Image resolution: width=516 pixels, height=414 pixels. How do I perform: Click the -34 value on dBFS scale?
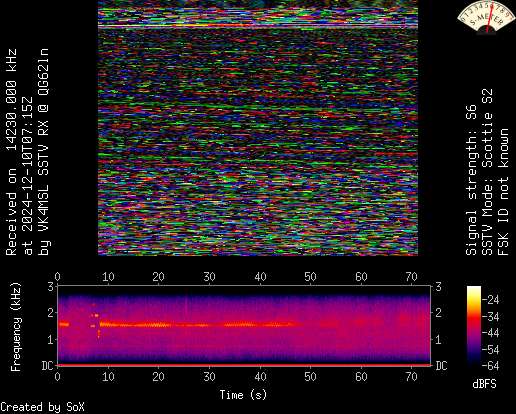pyautogui.click(x=491, y=316)
